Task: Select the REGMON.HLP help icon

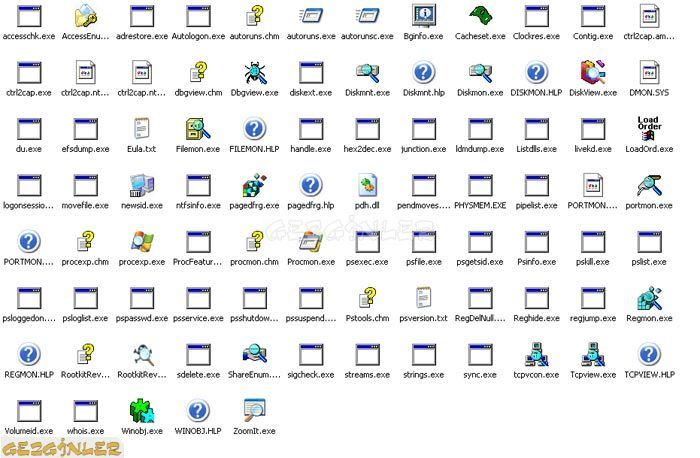Action: (x=29, y=354)
